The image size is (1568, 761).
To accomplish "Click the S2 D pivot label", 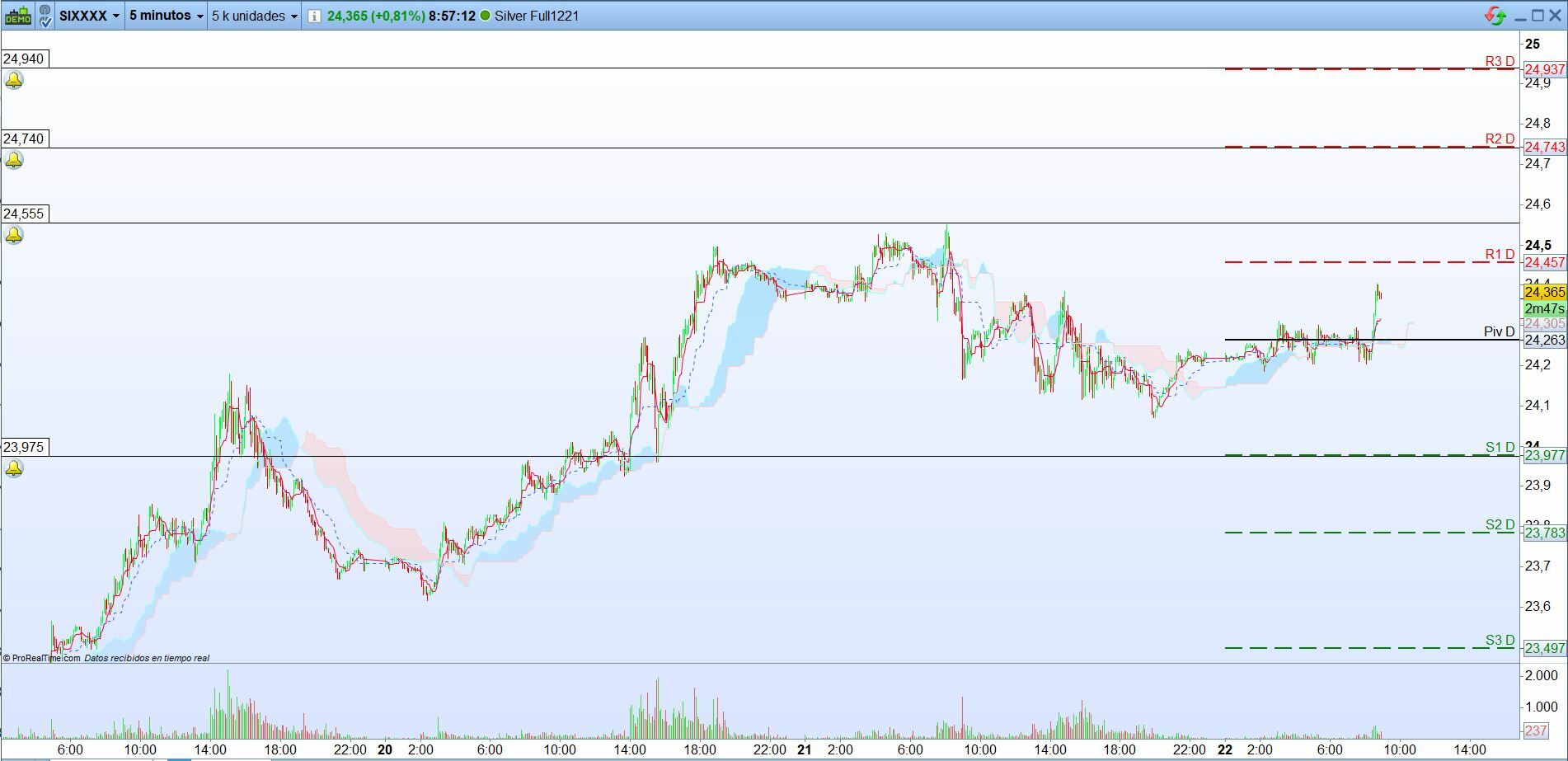I will [x=1500, y=524].
